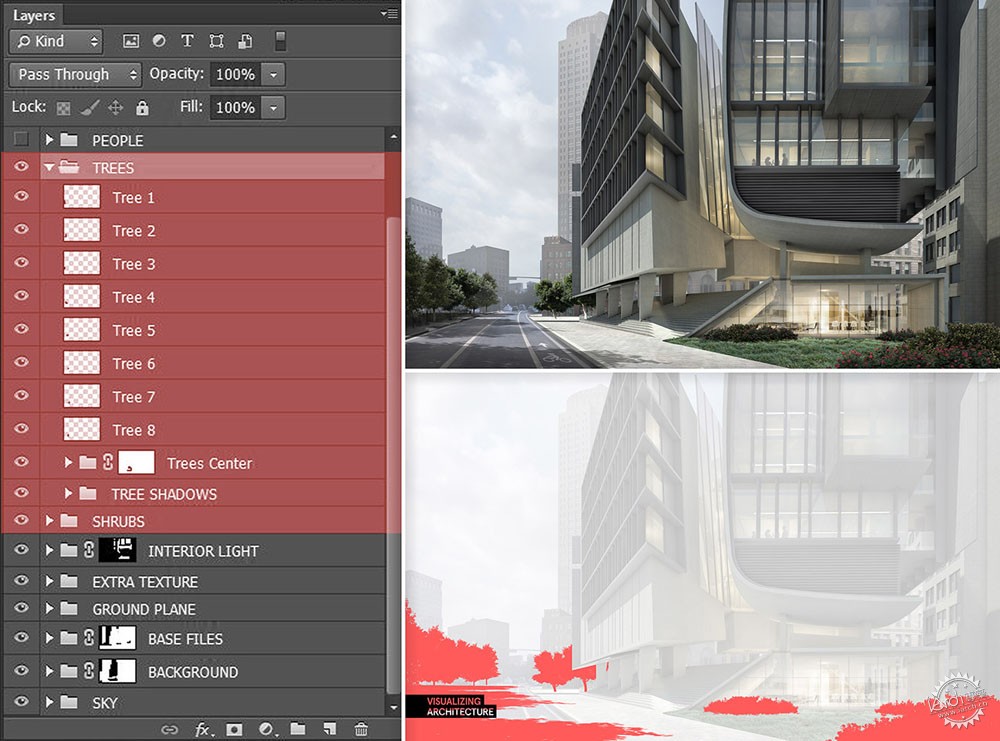Click mask link icon on INTERIOR LIGHT
The width and height of the screenshot is (1000, 741).
[x=89, y=550]
